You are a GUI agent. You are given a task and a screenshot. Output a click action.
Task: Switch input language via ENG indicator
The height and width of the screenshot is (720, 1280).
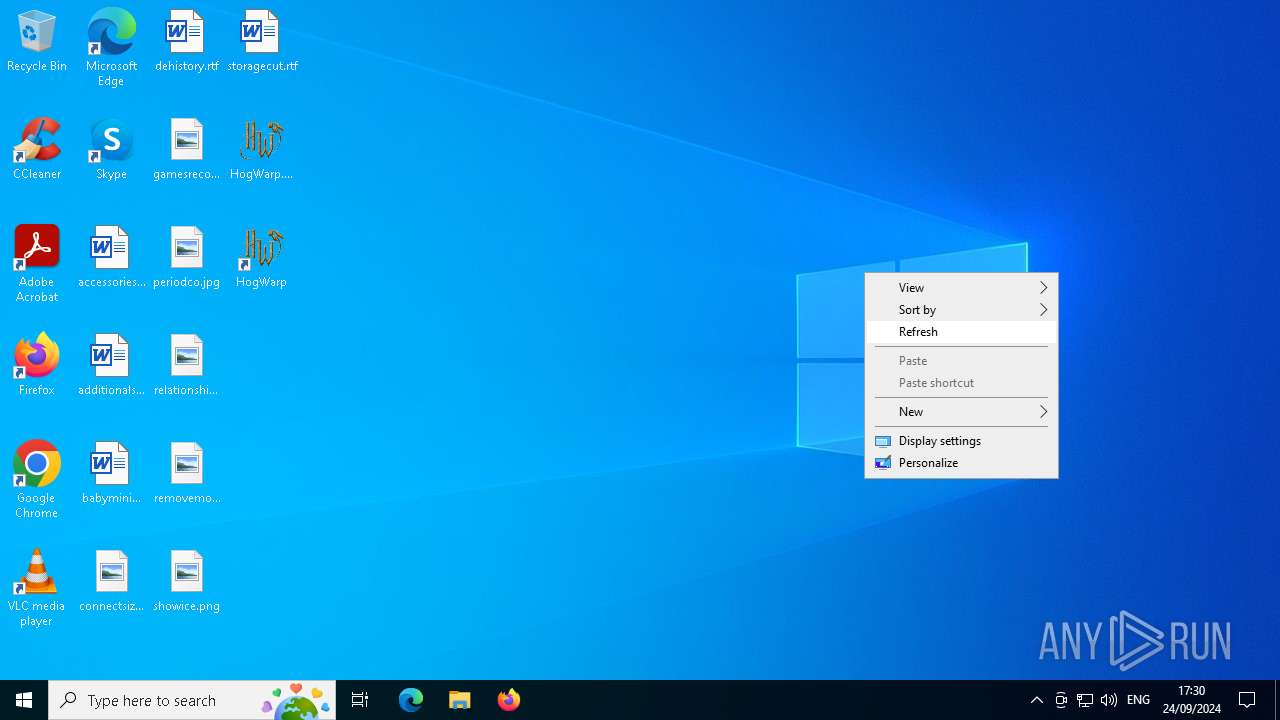click(x=1138, y=700)
